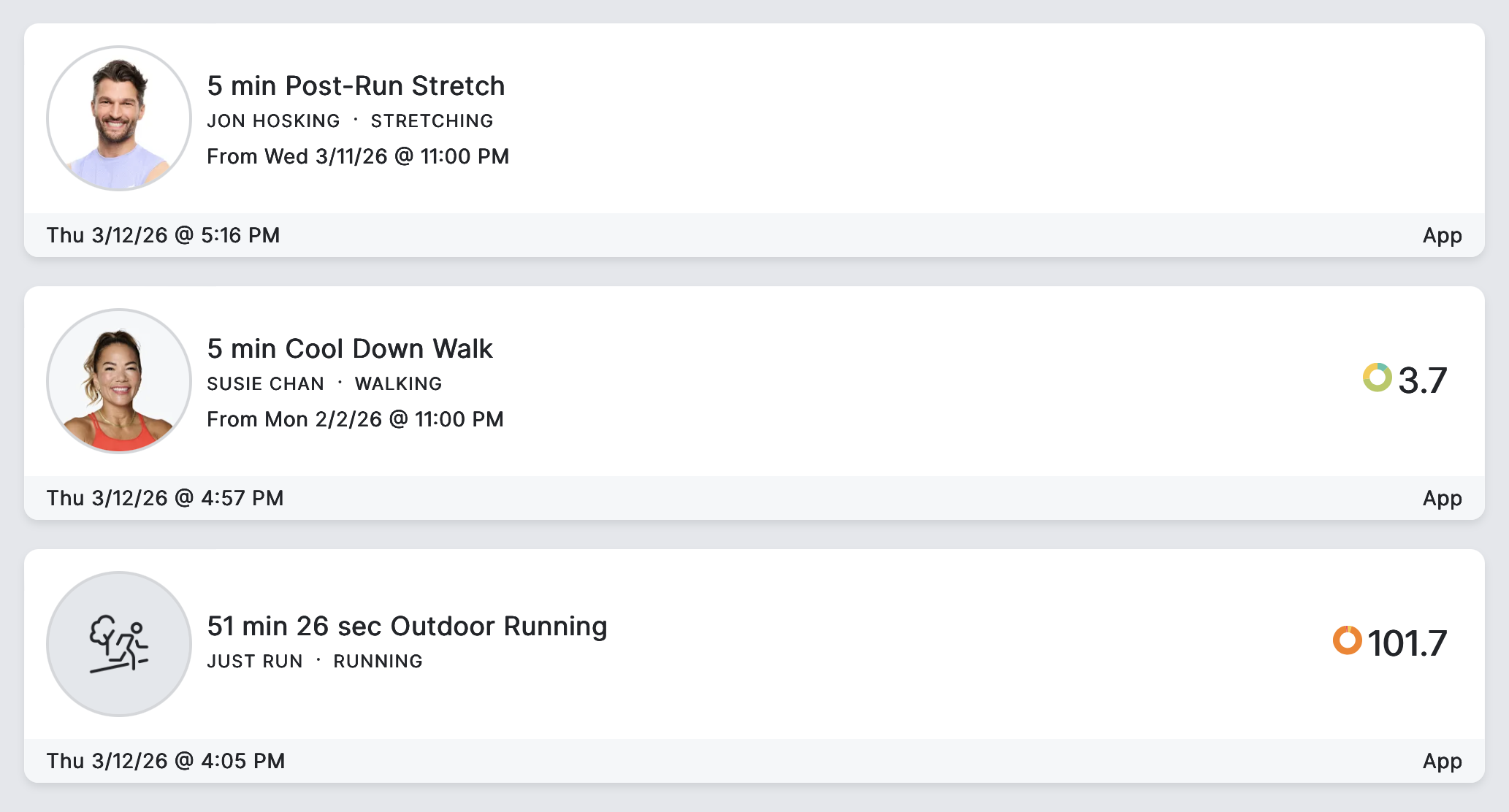Click the WALKING category label
This screenshot has height=812, width=1509.
pyautogui.click(x=398, y=384)
